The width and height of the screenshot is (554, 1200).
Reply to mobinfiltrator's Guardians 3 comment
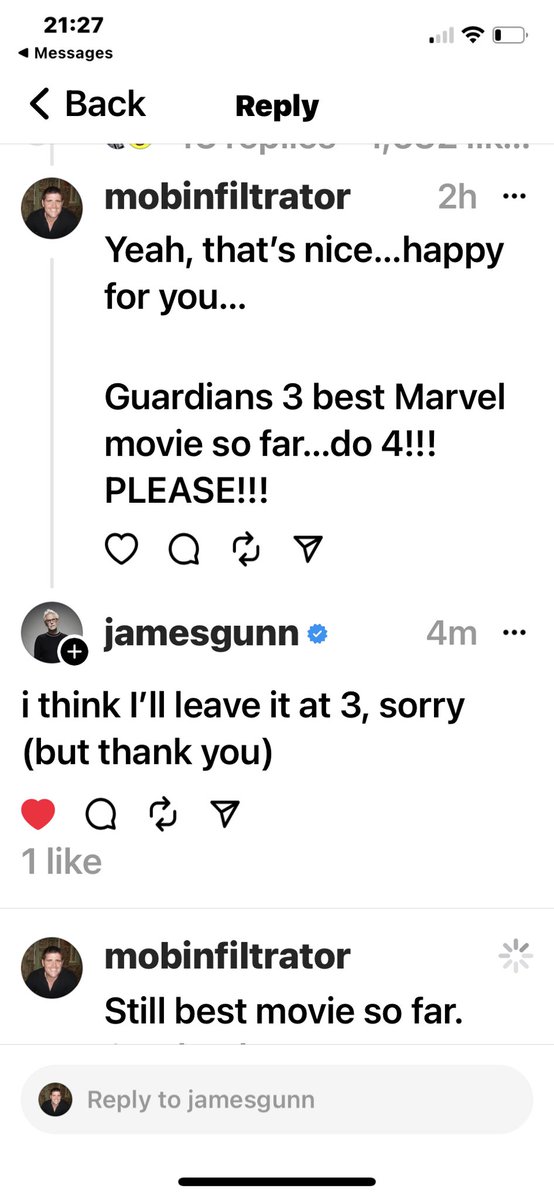(x=184, y=549)
